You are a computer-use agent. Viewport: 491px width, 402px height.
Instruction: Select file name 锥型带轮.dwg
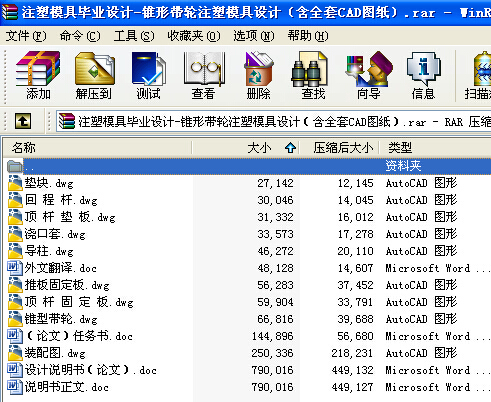(x=61, y=319)
